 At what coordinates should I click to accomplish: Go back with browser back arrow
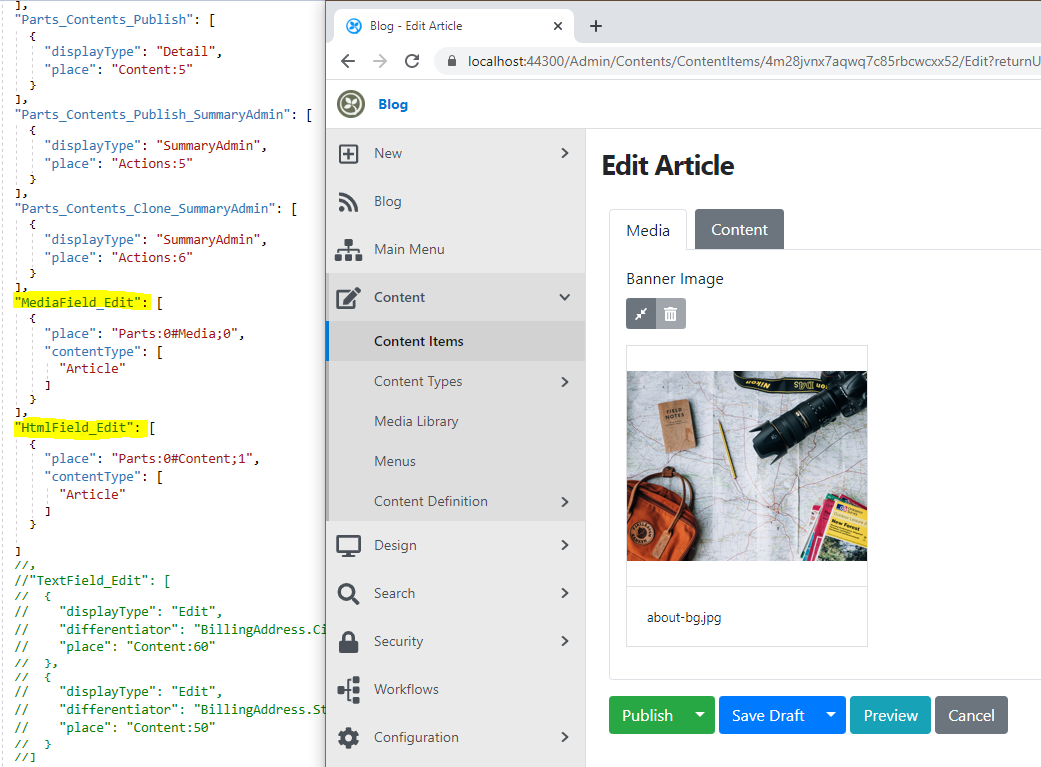347,61
